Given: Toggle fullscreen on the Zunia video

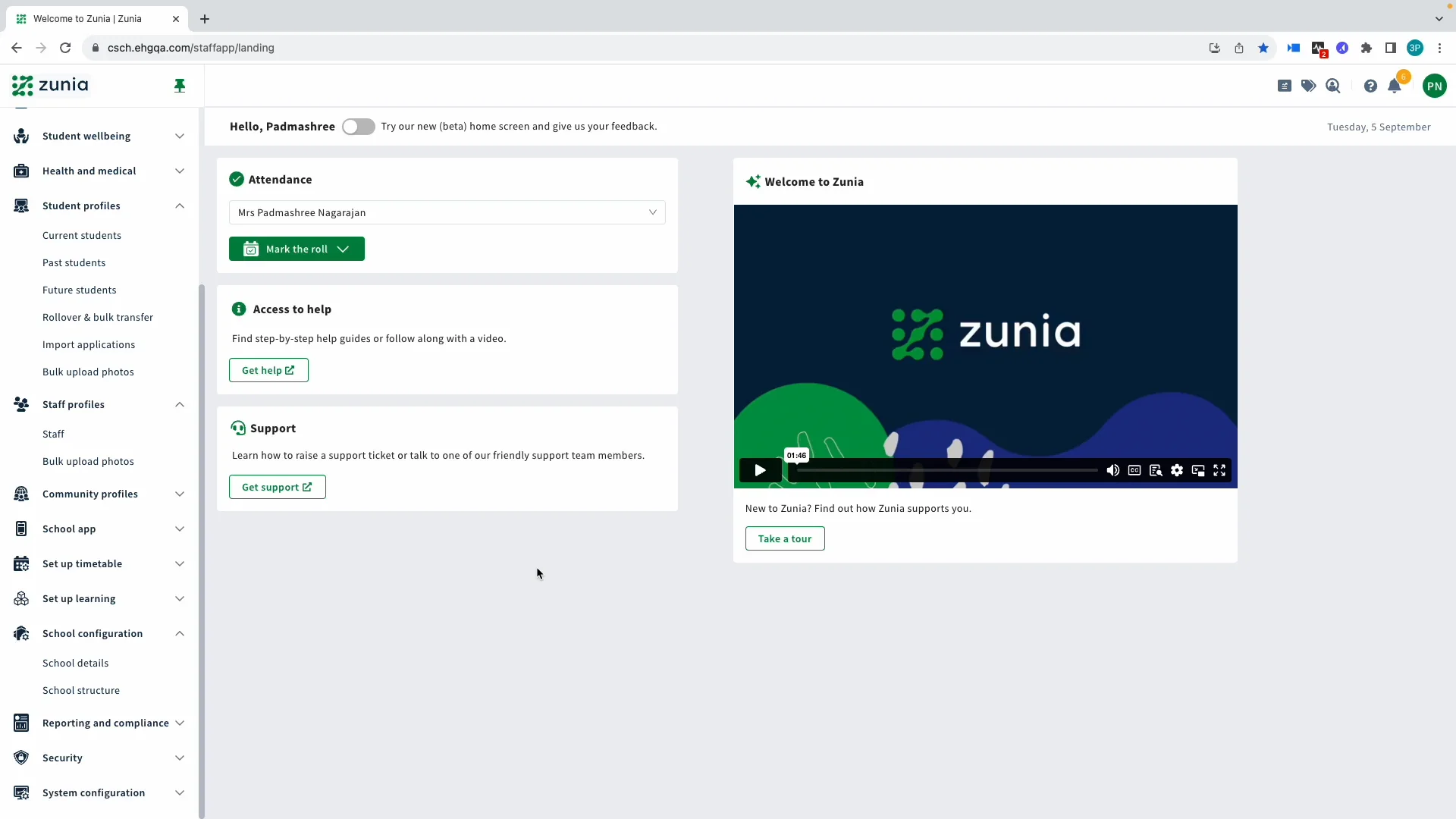Looking at the screenshot, I should click(1219, 470).
